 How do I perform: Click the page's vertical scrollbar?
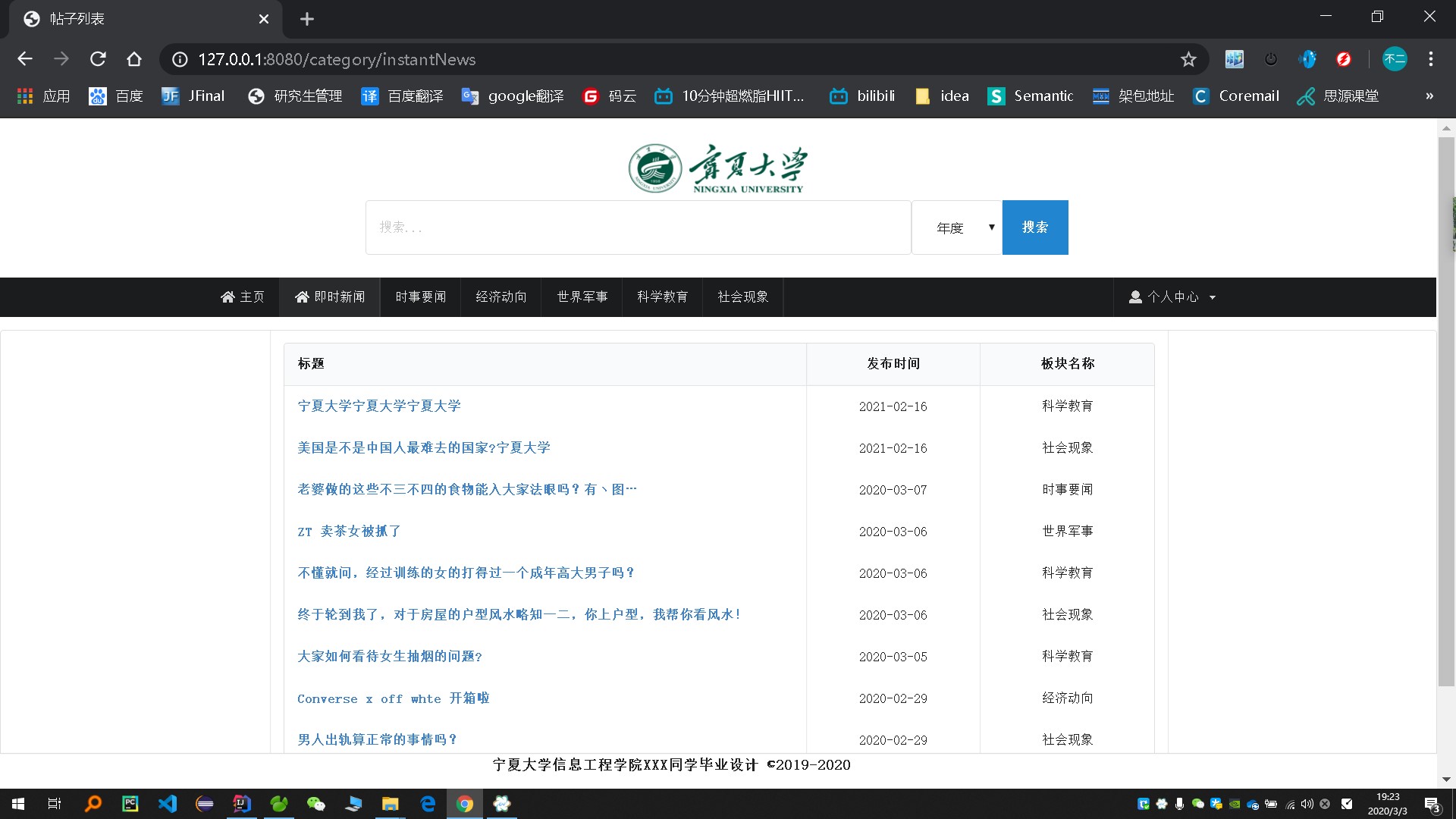(x=1446, y=409)
